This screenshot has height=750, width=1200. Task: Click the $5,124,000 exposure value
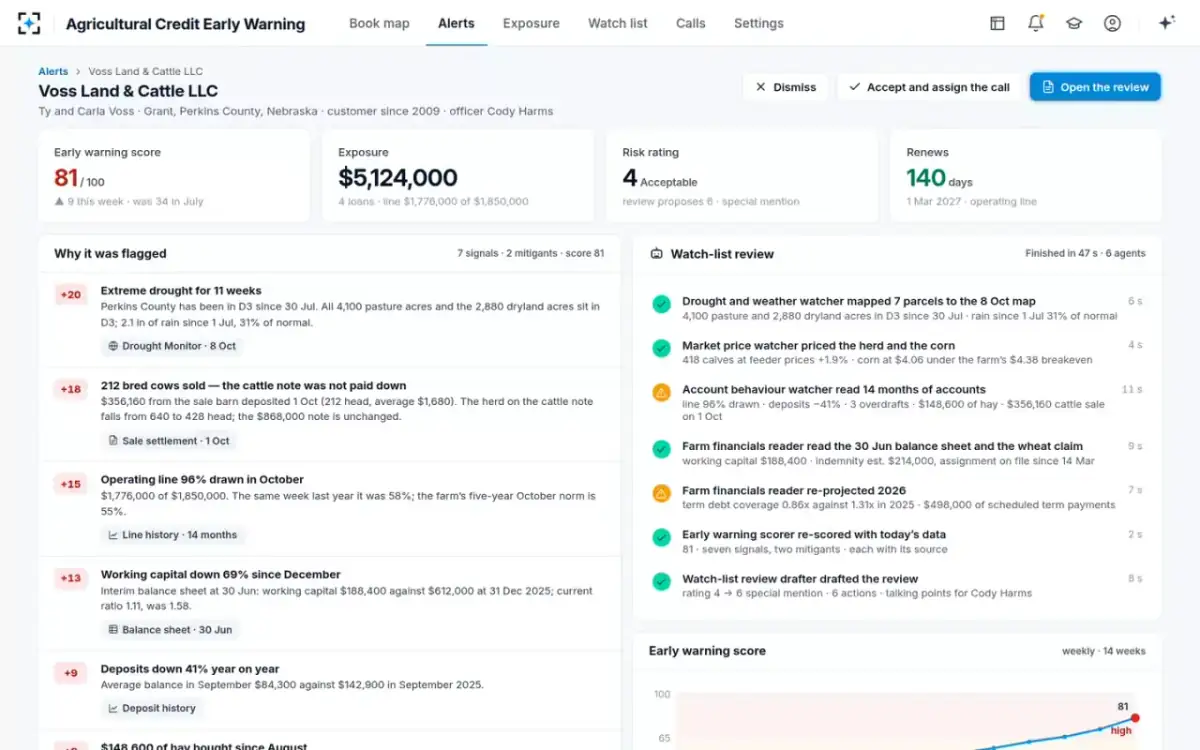398,178
